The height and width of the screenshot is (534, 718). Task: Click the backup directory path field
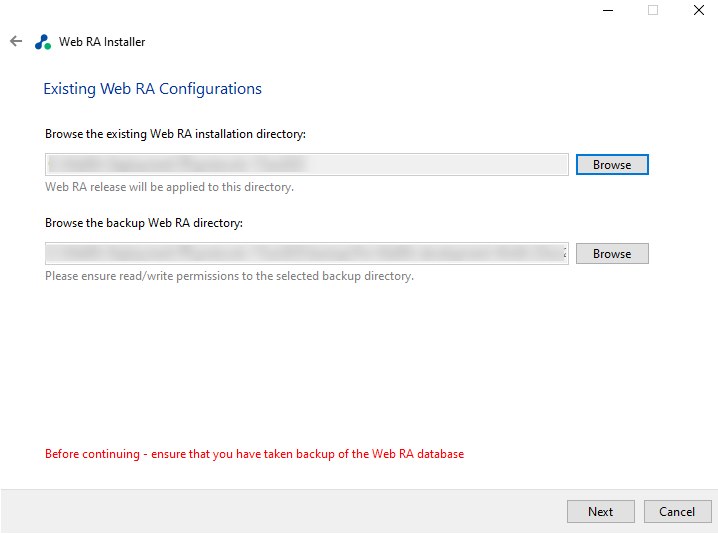(x=306, y=253)
